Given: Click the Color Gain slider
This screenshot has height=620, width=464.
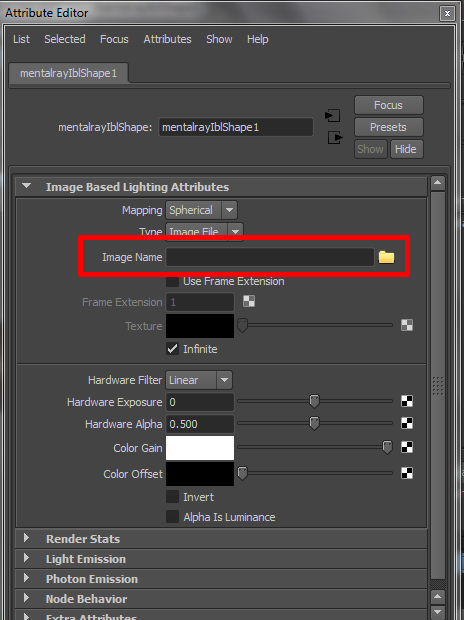Looking at the screenshot, I should [314, 447].
